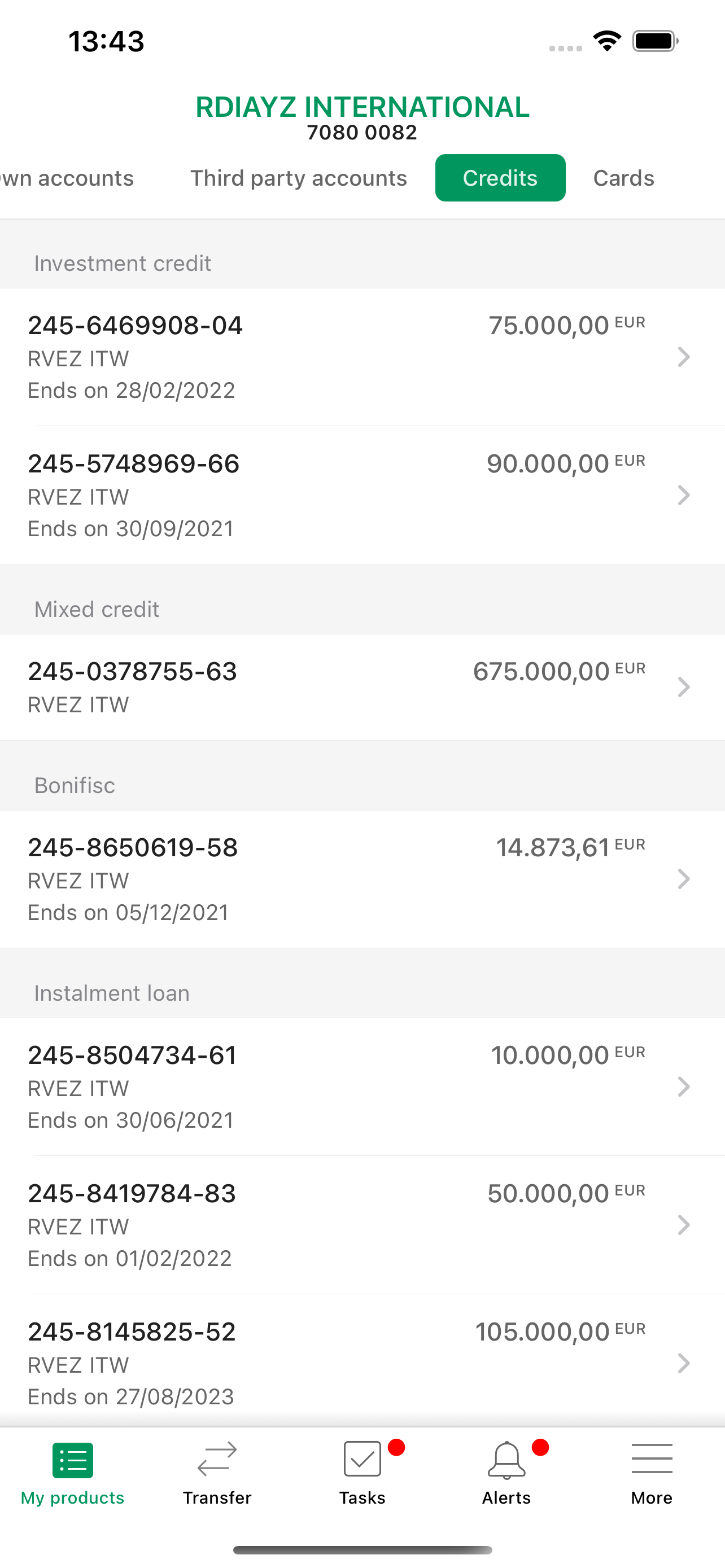Expand mixed credit 245-0378755-63 chevron
Image resolution: width=725 pixels, height=1568 pixels.
[x=684, y=687]
